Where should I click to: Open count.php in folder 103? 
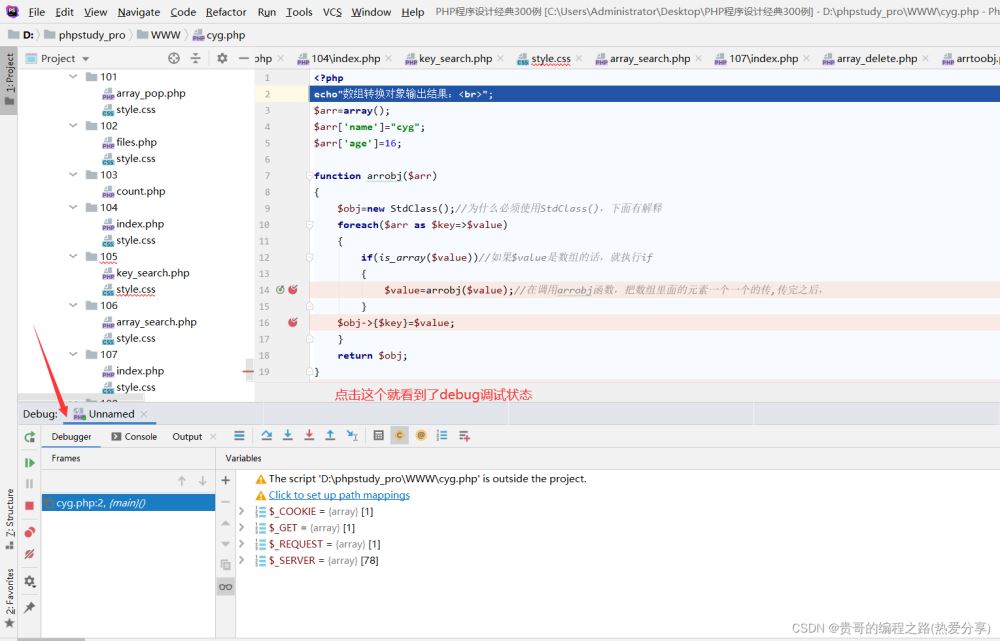click(x=140, y=191)
